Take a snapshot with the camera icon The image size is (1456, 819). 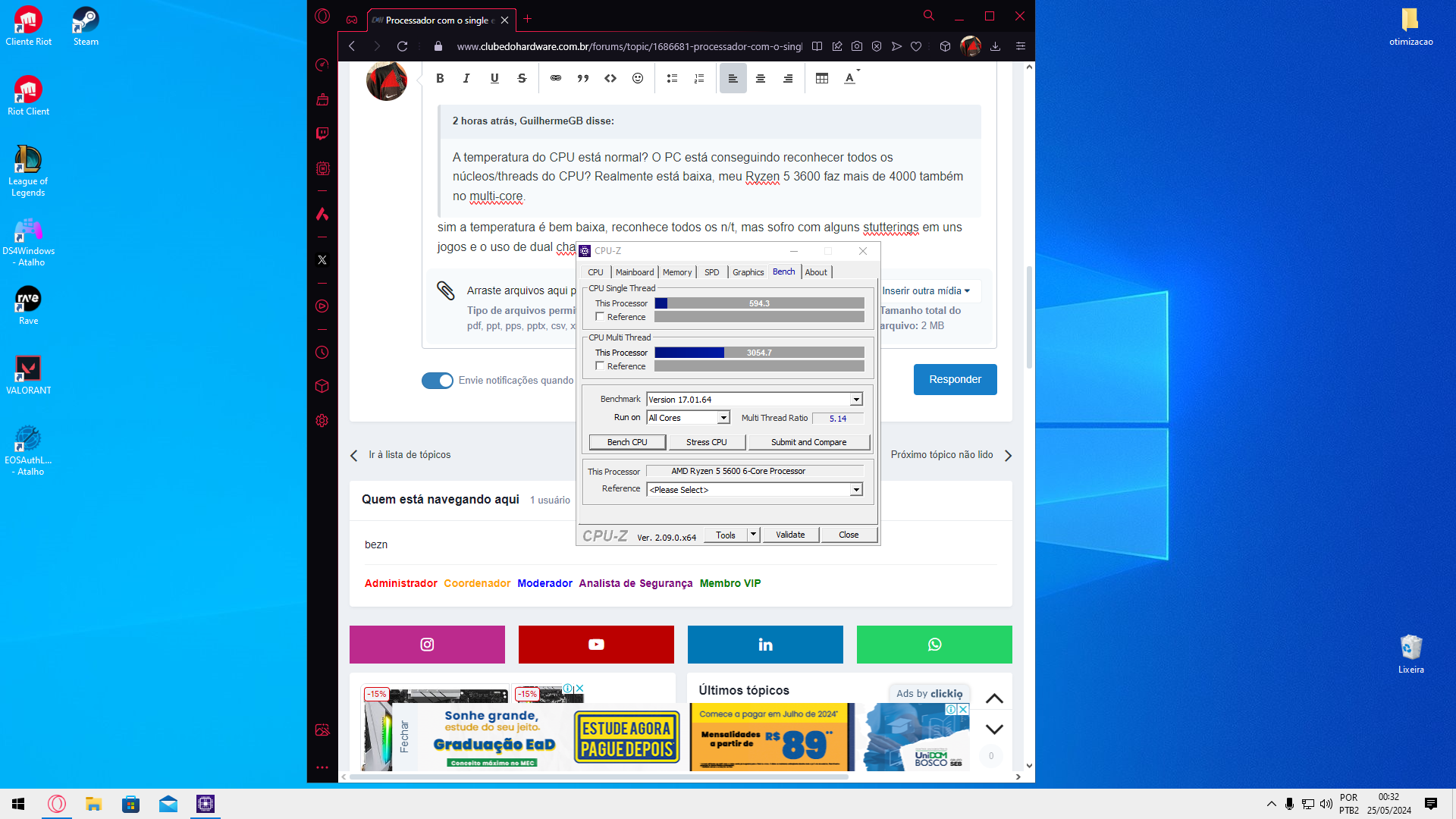tap(857, 46)
